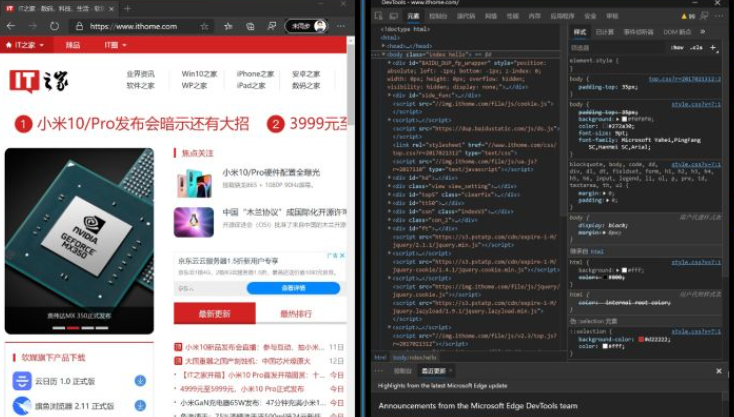The width and height of the screenshot is (734, 417).
Task: Open the Collections icon in Edge toolbar
Action: pyautogui.click(x=250, y=26)
